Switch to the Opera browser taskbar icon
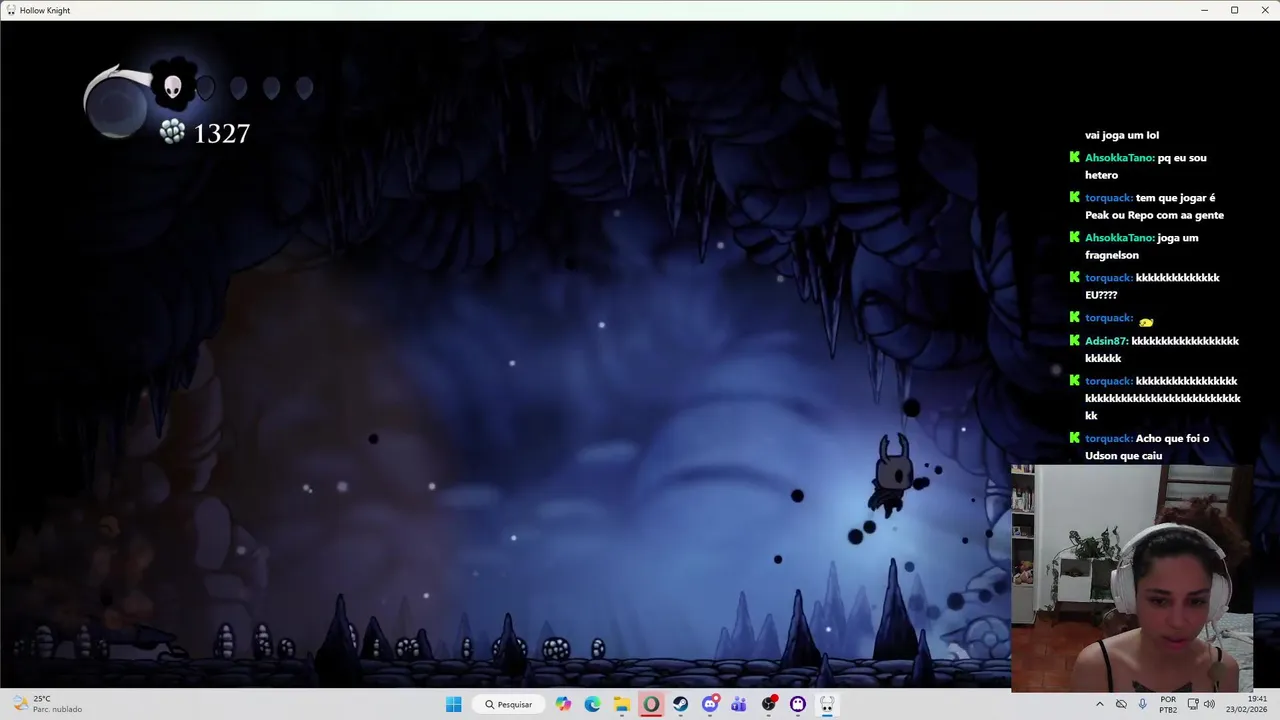 coord(651,704)
